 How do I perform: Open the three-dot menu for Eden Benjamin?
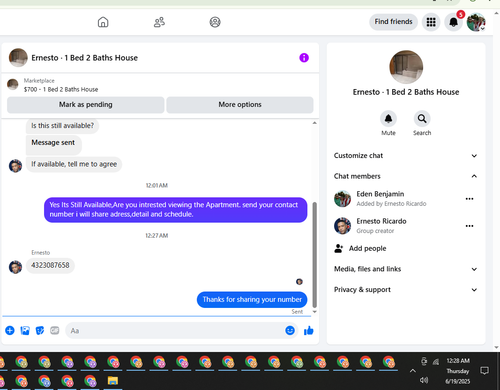pos(469,199)
